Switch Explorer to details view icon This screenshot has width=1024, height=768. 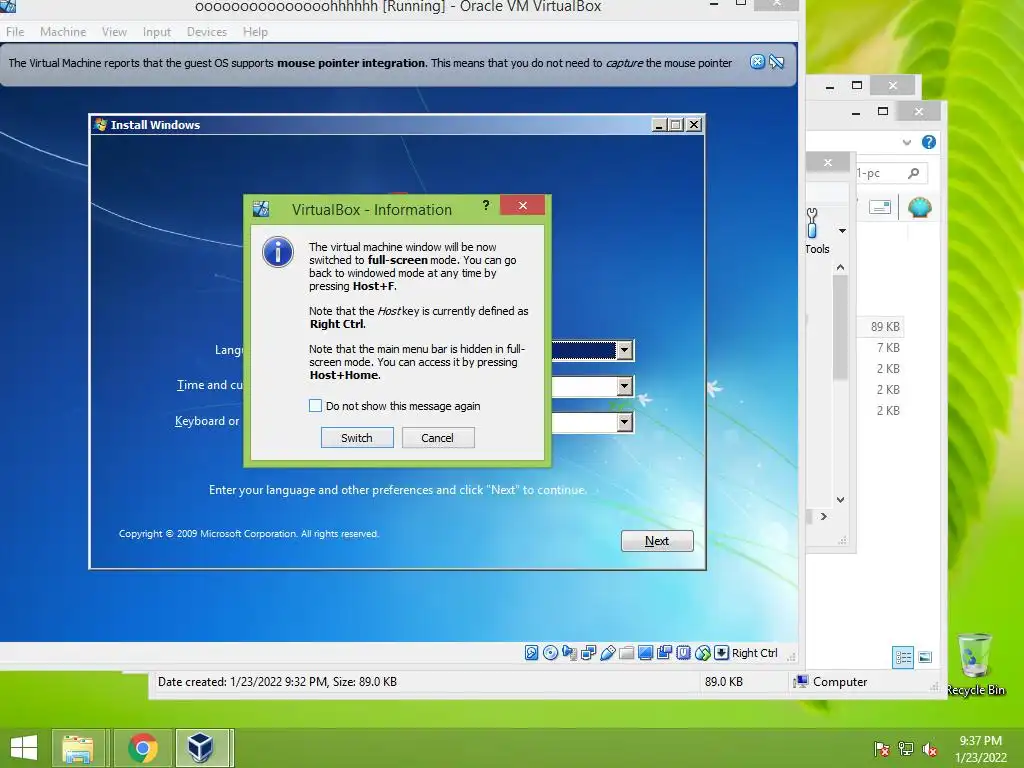tap(903, 657)
